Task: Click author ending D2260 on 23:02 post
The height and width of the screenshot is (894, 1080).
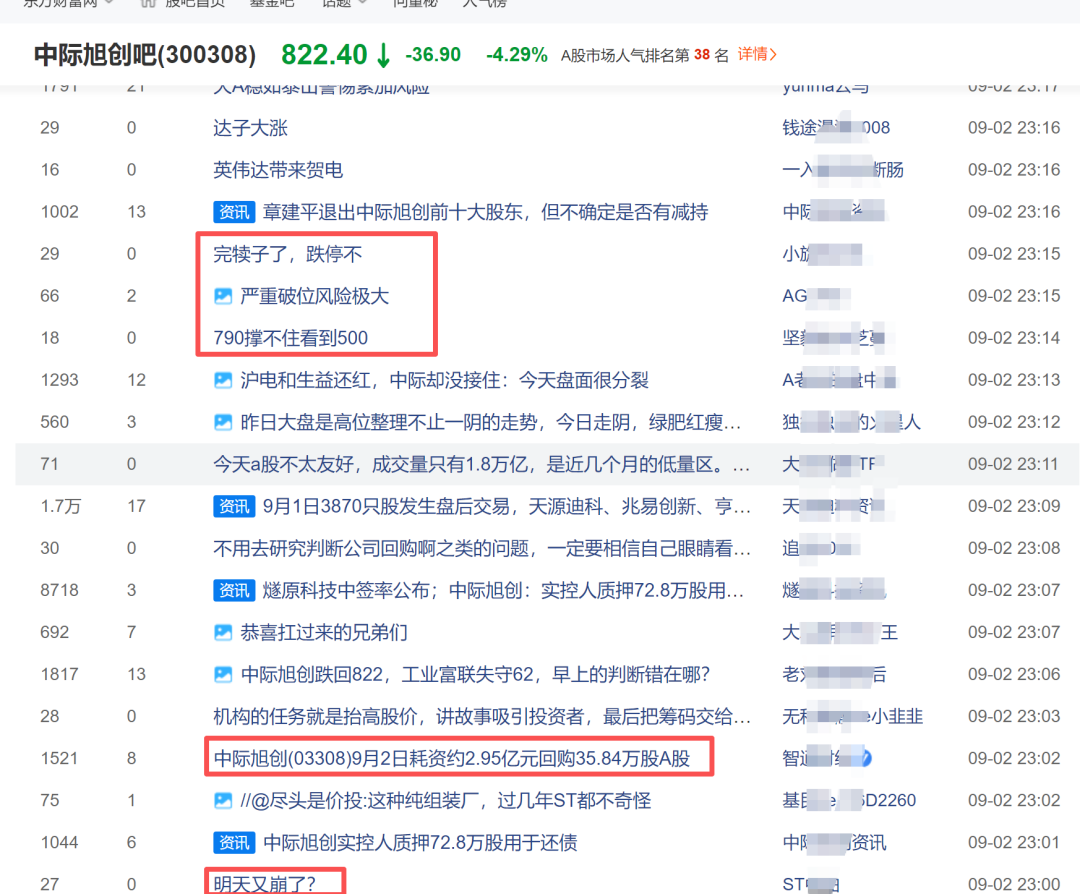Action: click(849, 800)
